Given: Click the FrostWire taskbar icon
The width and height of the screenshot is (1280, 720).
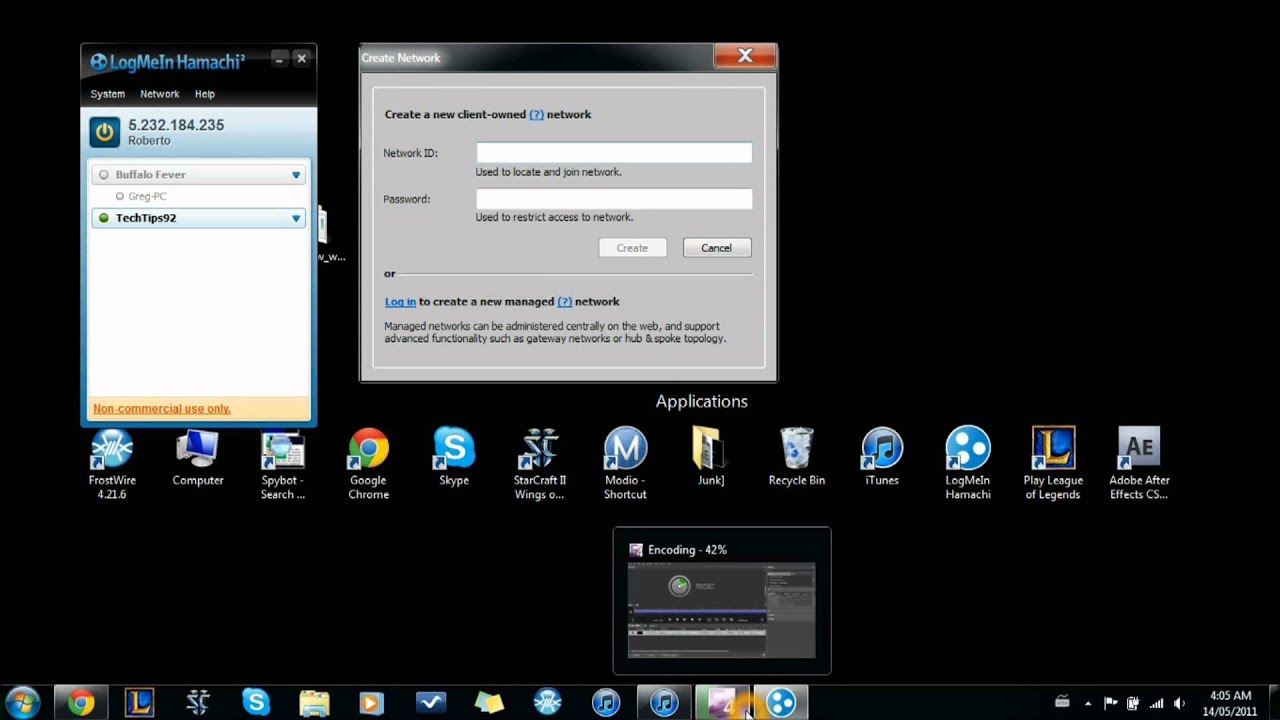Looking at the screenshot, I should tap(547, 703).
